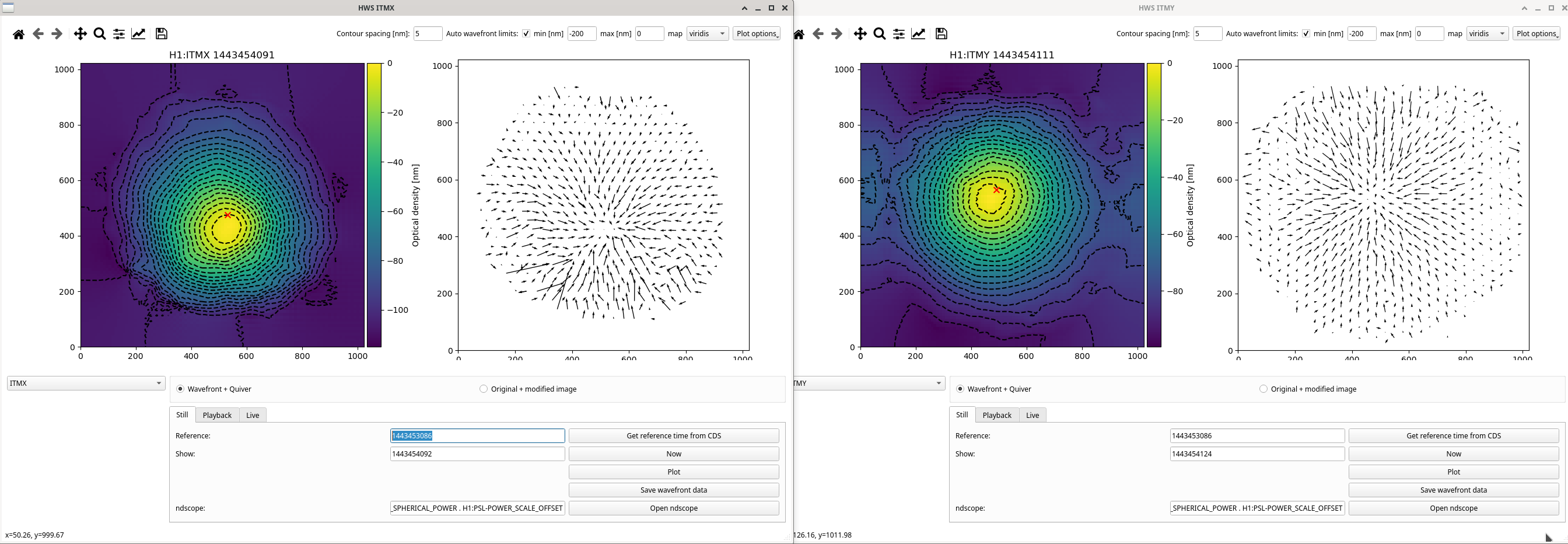This screenshot has height=544, width=1568.
Task: Open Configure subplots in ITMX toolbar
Action: coord(120,34)
